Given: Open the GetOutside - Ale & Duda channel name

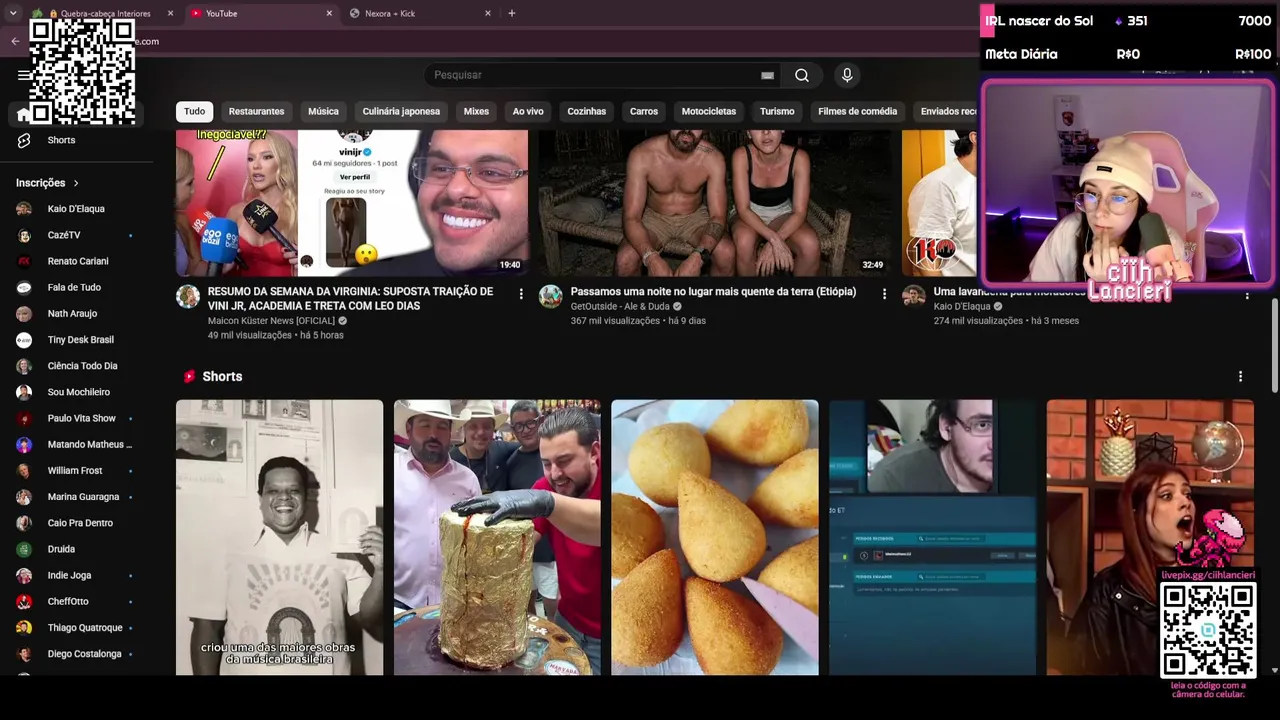Looking at the screenshot, I should [620, 306].
